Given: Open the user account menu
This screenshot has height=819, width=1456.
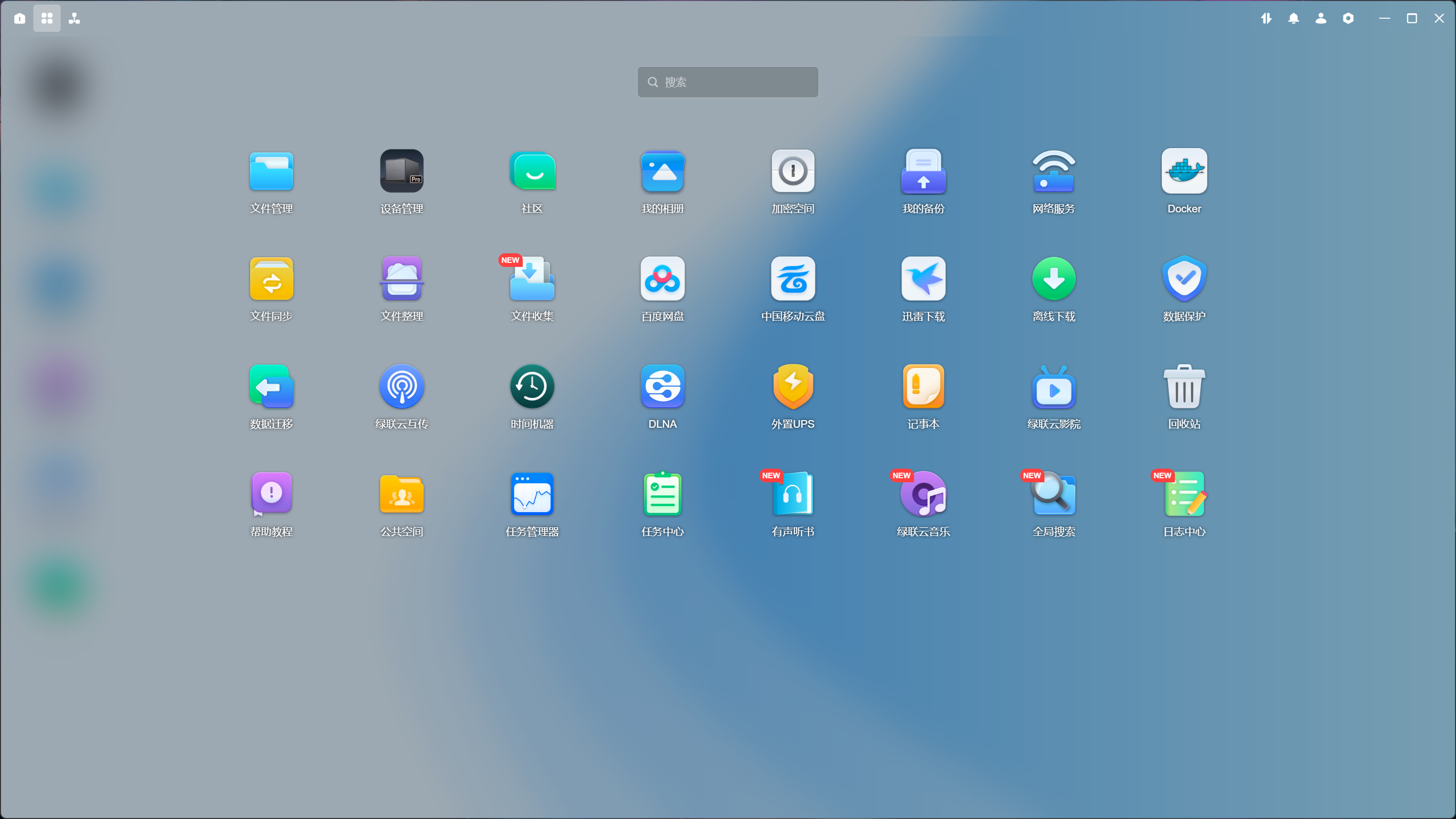Looking at the screenshot, I should click(1321, 19).
